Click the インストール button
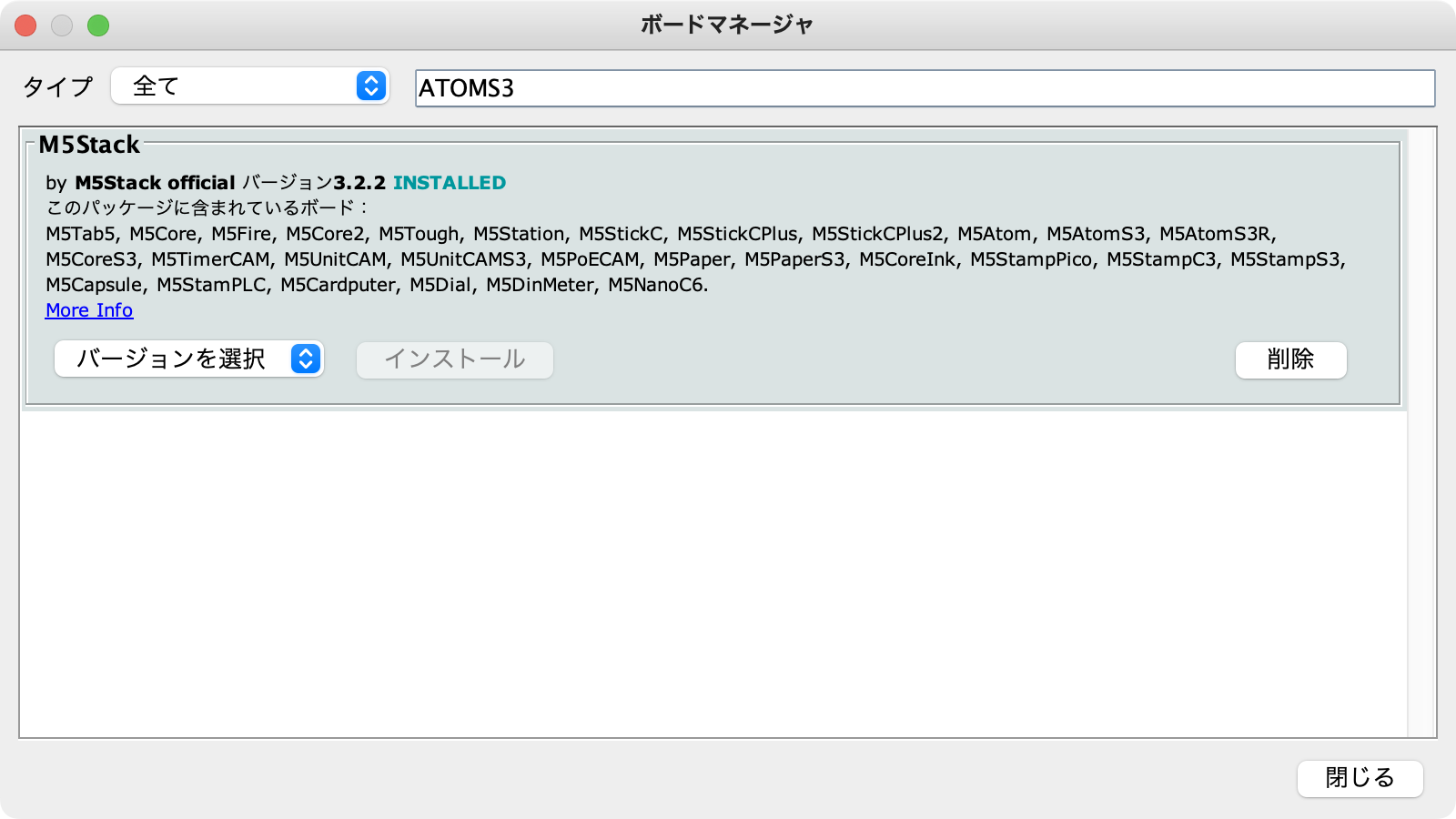The width and height of the screenshot is (1456, 819). pyautogui.click(x=455, y=359)
